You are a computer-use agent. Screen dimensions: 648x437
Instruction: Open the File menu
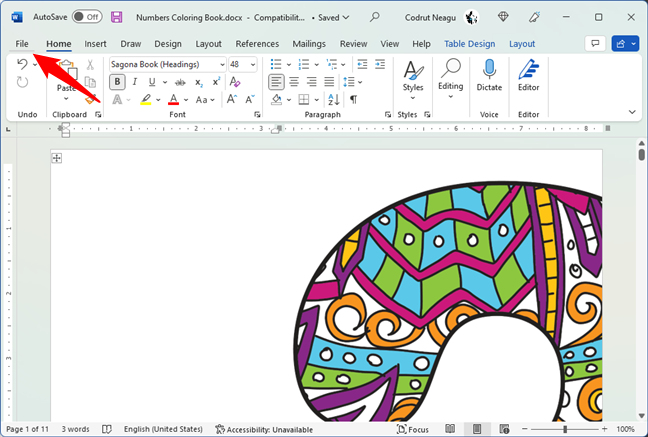tap(22, 44)
